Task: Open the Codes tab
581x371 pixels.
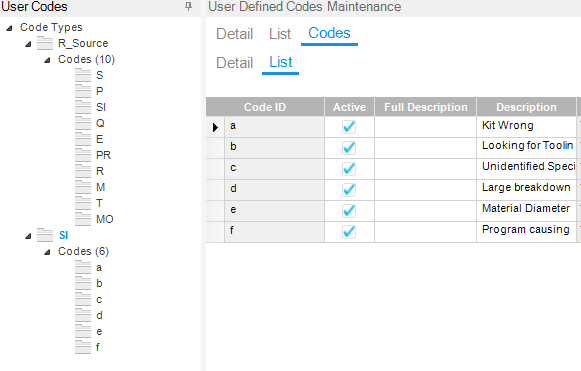Action: [x=329, y=34]
